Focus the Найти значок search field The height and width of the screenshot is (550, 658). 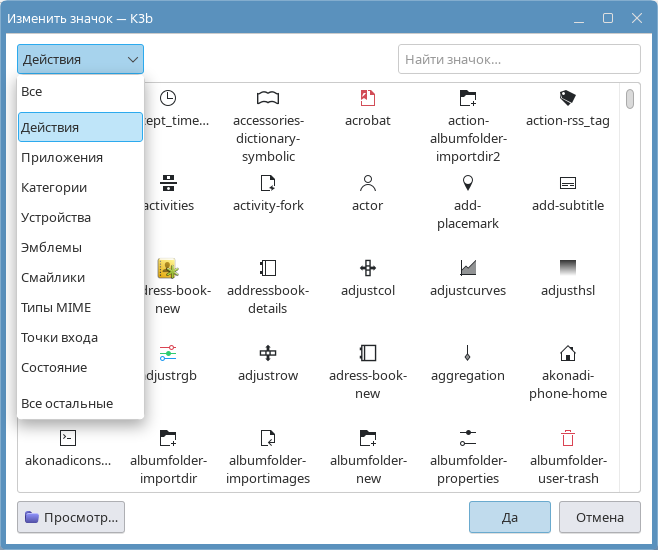520,60
